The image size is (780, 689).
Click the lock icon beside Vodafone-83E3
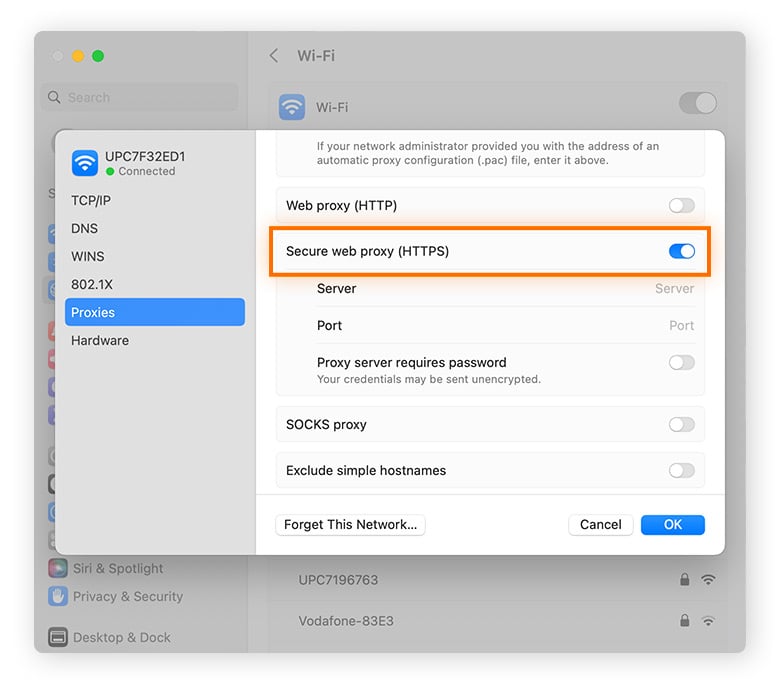tap(684, 620)
